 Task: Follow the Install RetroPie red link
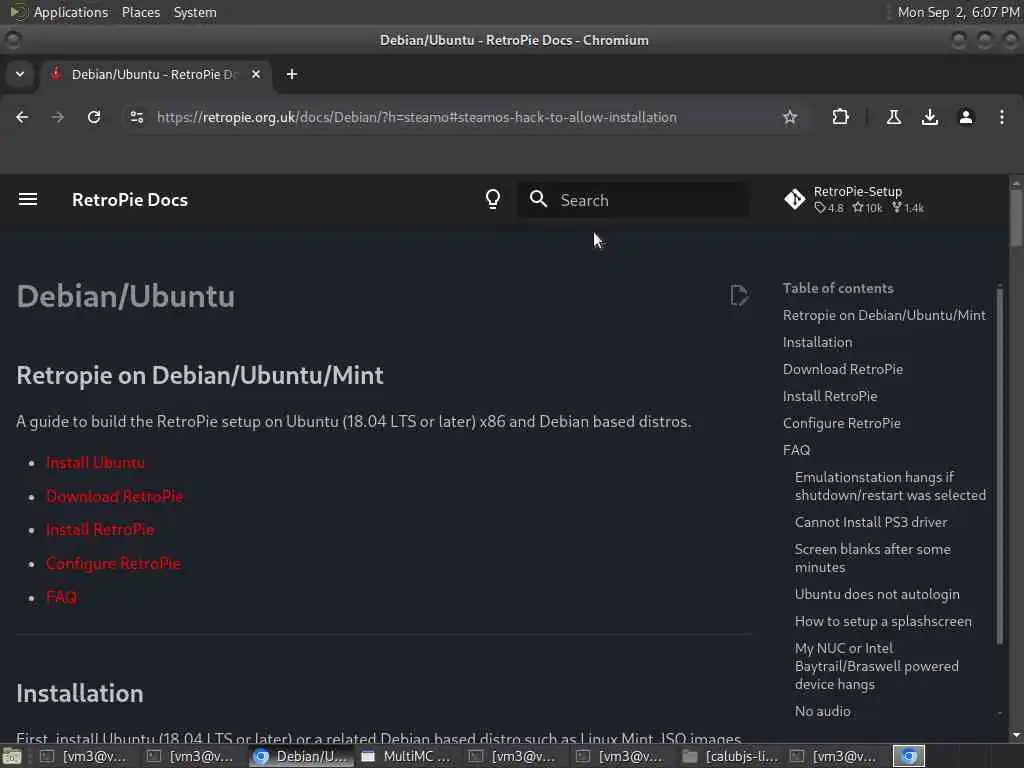100,530
